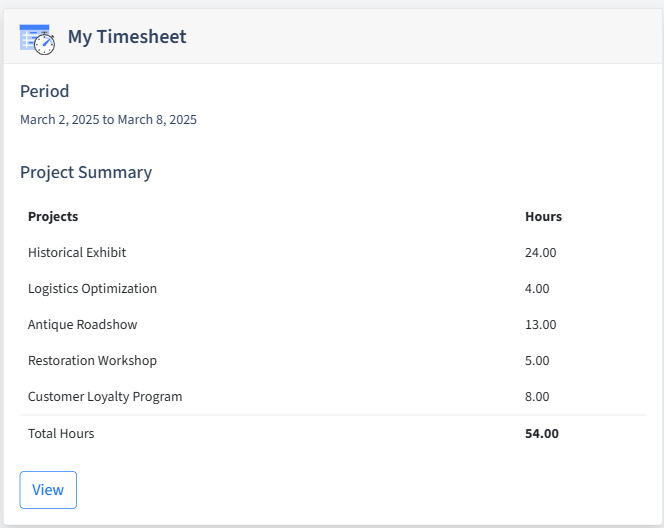Click the Hours column header

(543, 216)
